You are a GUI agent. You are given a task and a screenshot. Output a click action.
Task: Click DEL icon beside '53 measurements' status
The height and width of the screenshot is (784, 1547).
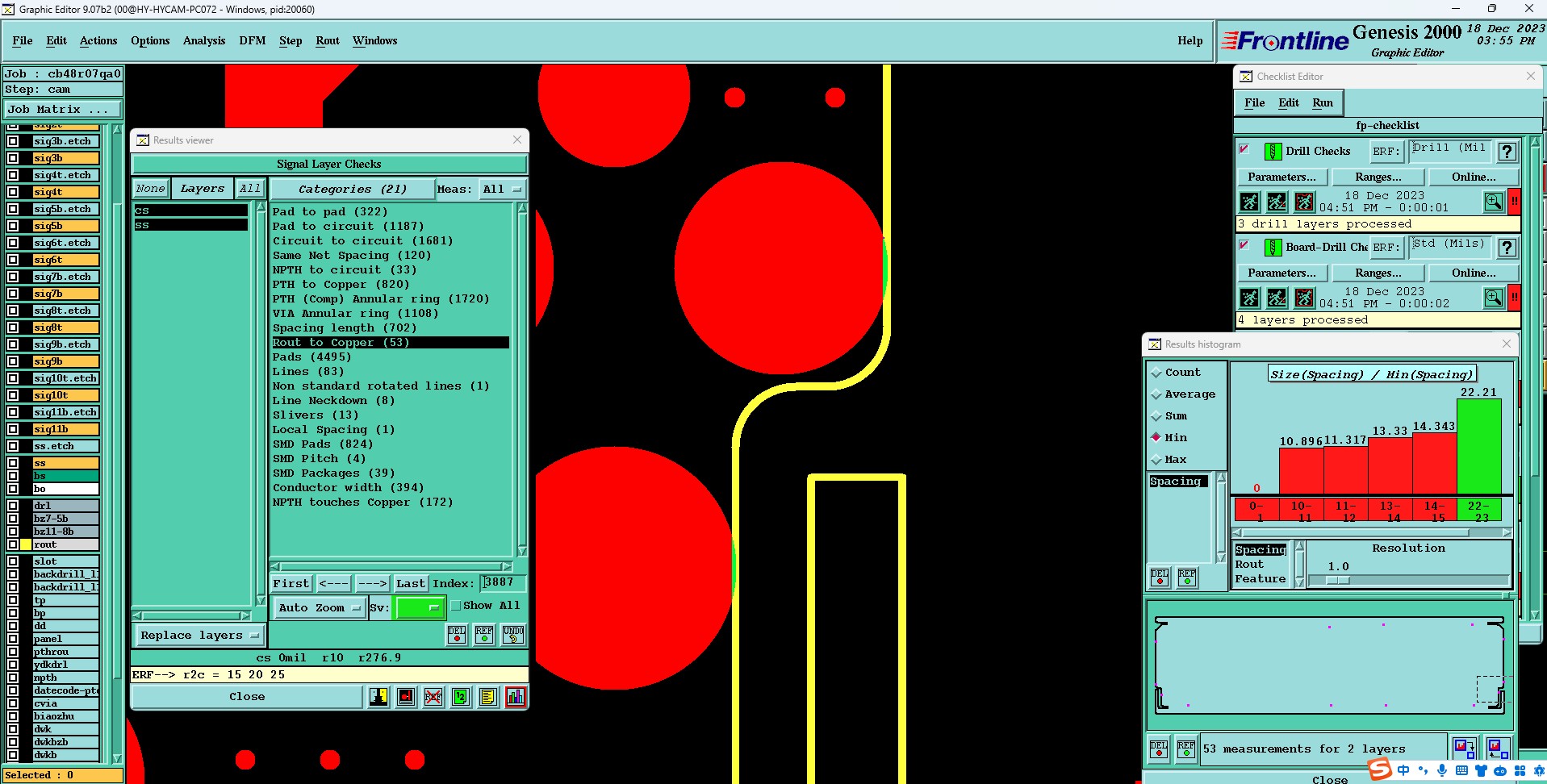point(1159,749)
